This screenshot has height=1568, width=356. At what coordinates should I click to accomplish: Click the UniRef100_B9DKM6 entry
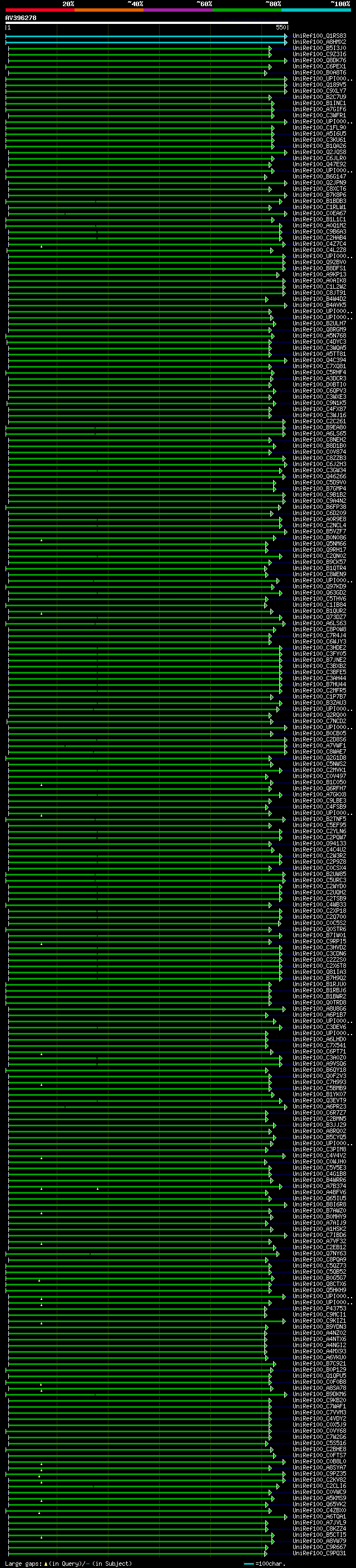click(x=319, y=1394)
